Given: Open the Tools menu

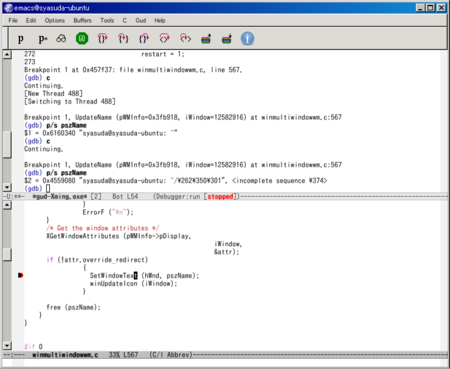Looking at the screenshot, I should pyautogui.click(x=107, y=21).
